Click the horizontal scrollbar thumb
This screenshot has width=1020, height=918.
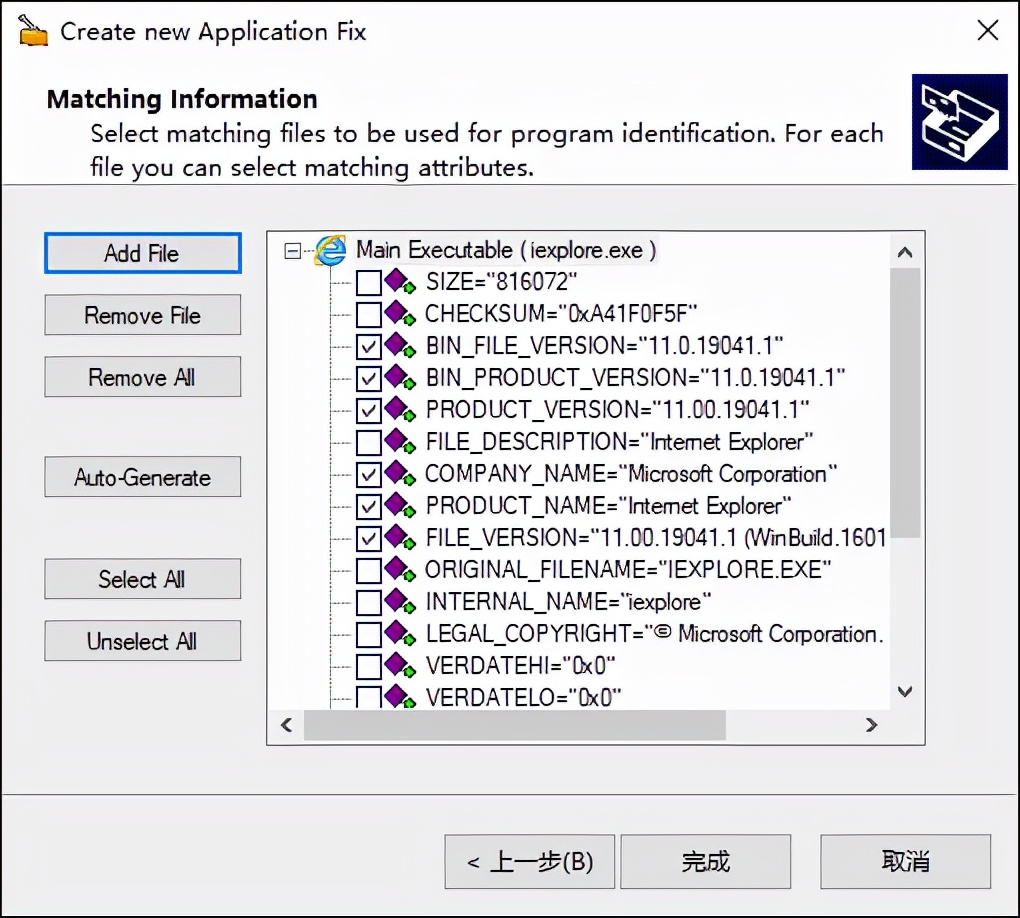pos(515,725)
